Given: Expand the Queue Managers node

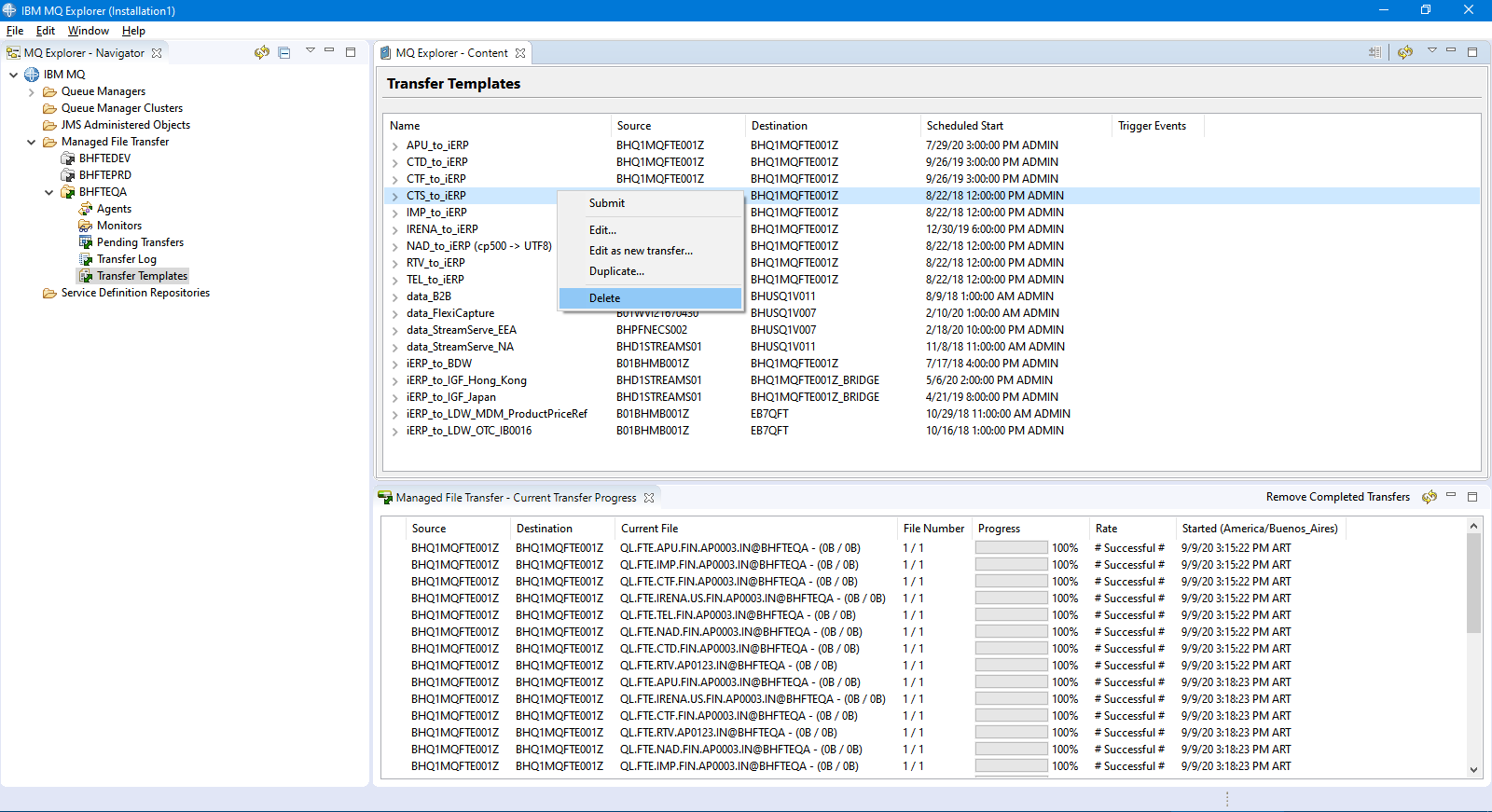Looking at the screenshot, I should [31, 91].
